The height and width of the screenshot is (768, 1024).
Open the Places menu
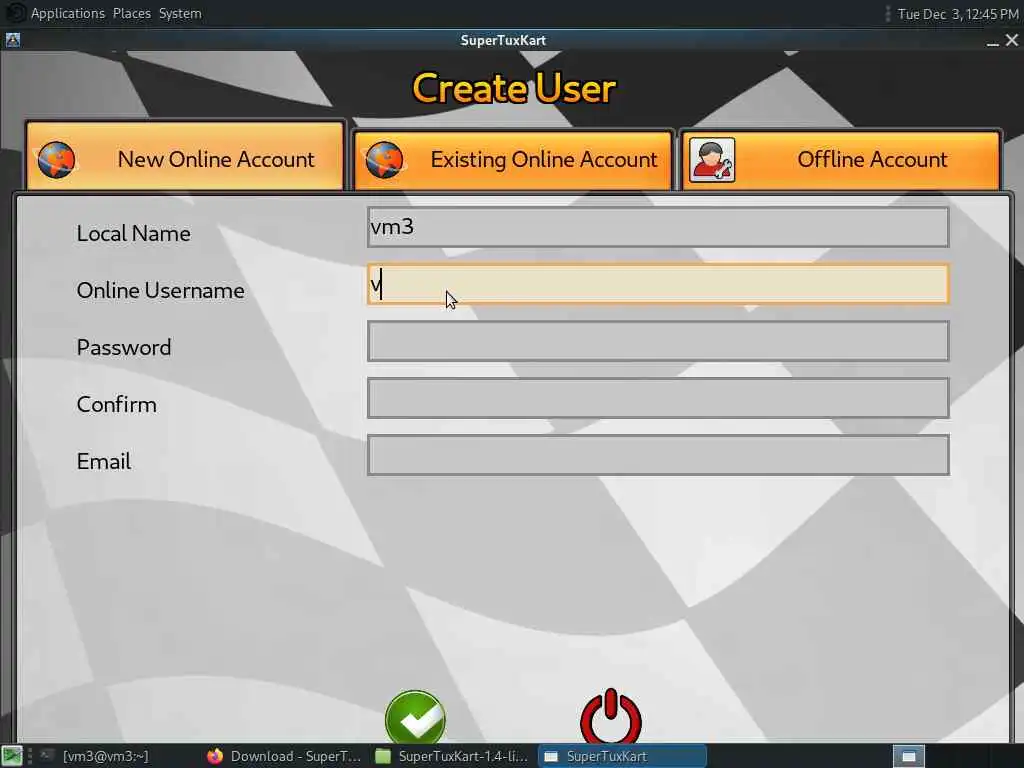tap(131, 13)
